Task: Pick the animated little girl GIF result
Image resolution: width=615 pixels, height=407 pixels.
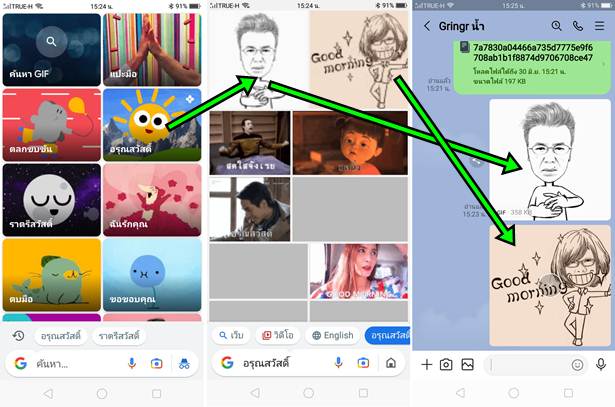Action: tap(350, 143)
